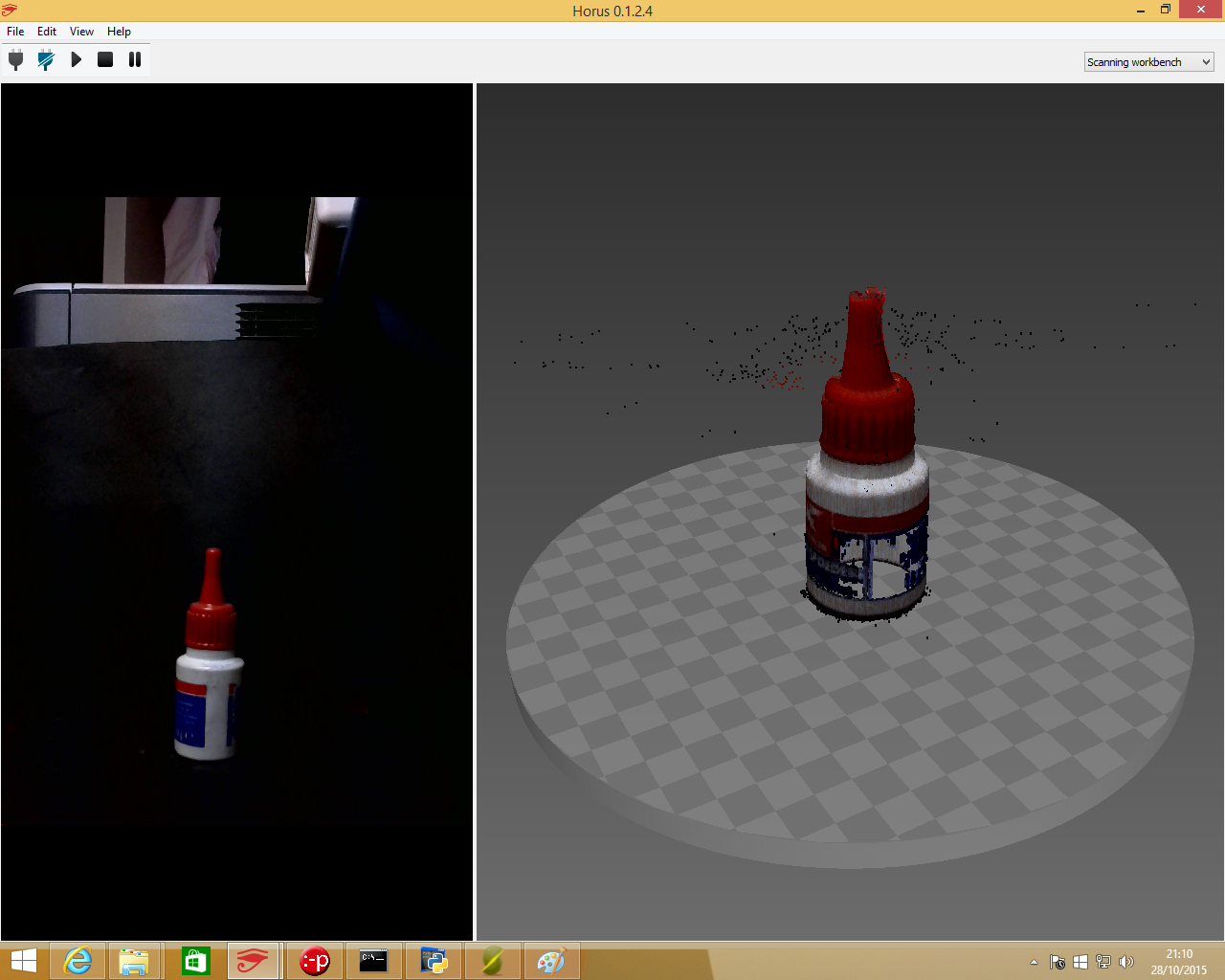Click the Horus logo in the title bar
The width and height of the screenshot is (1225, 980).
pyautogui.click(x=10, y=11)
